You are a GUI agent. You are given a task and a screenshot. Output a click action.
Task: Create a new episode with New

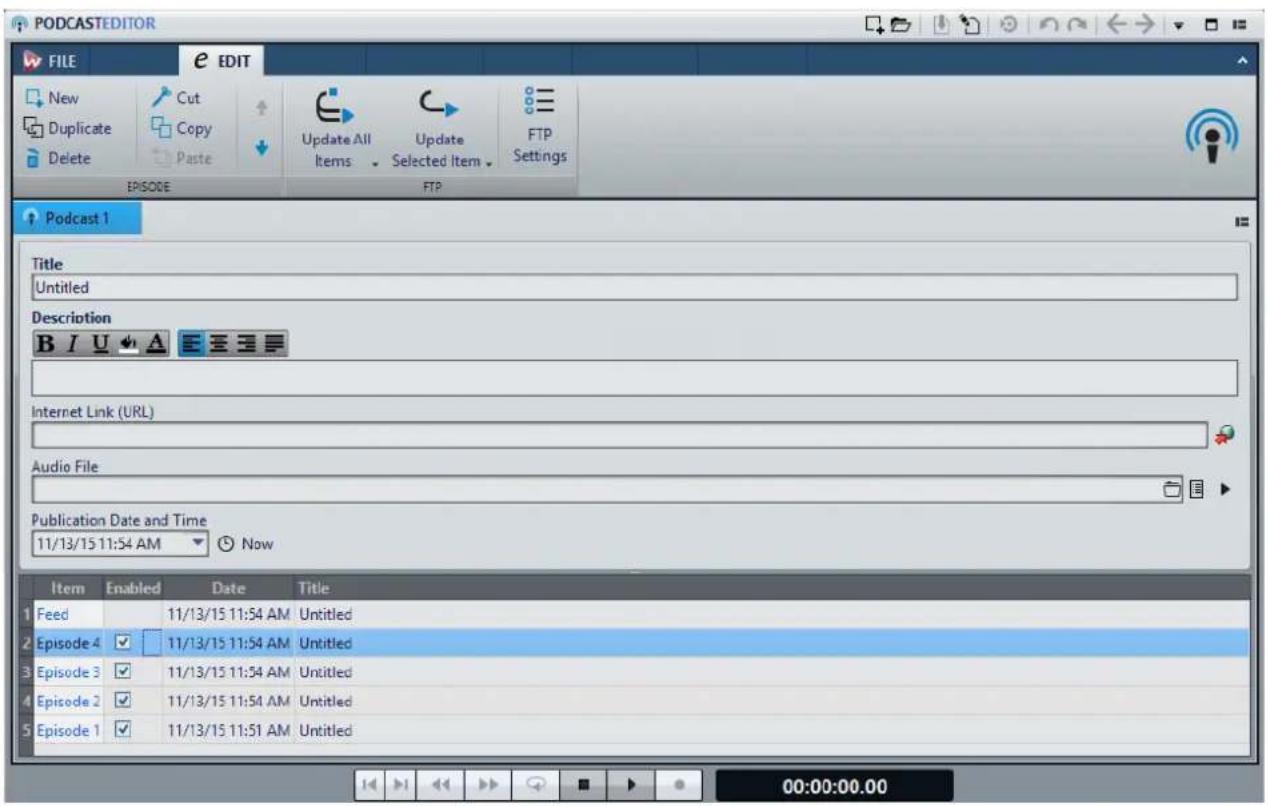[x=50, y=99]
